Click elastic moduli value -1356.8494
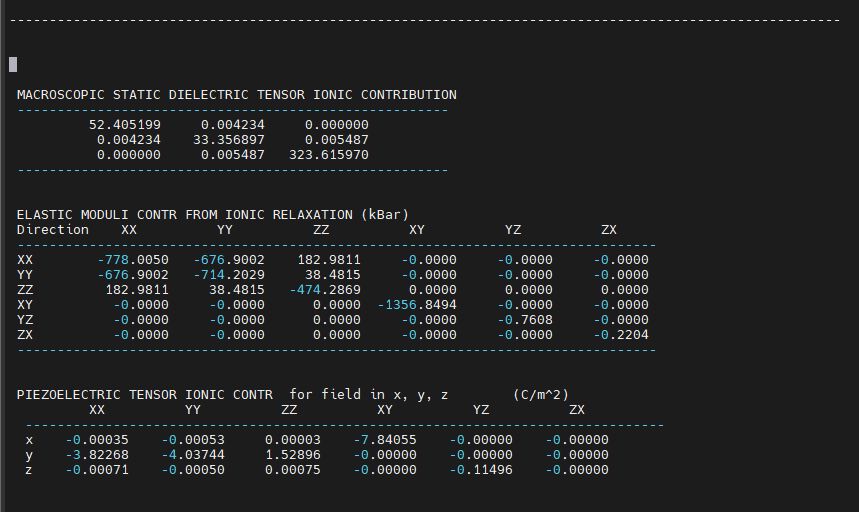Viewport: 859px width, 512px height. point(417,305)
